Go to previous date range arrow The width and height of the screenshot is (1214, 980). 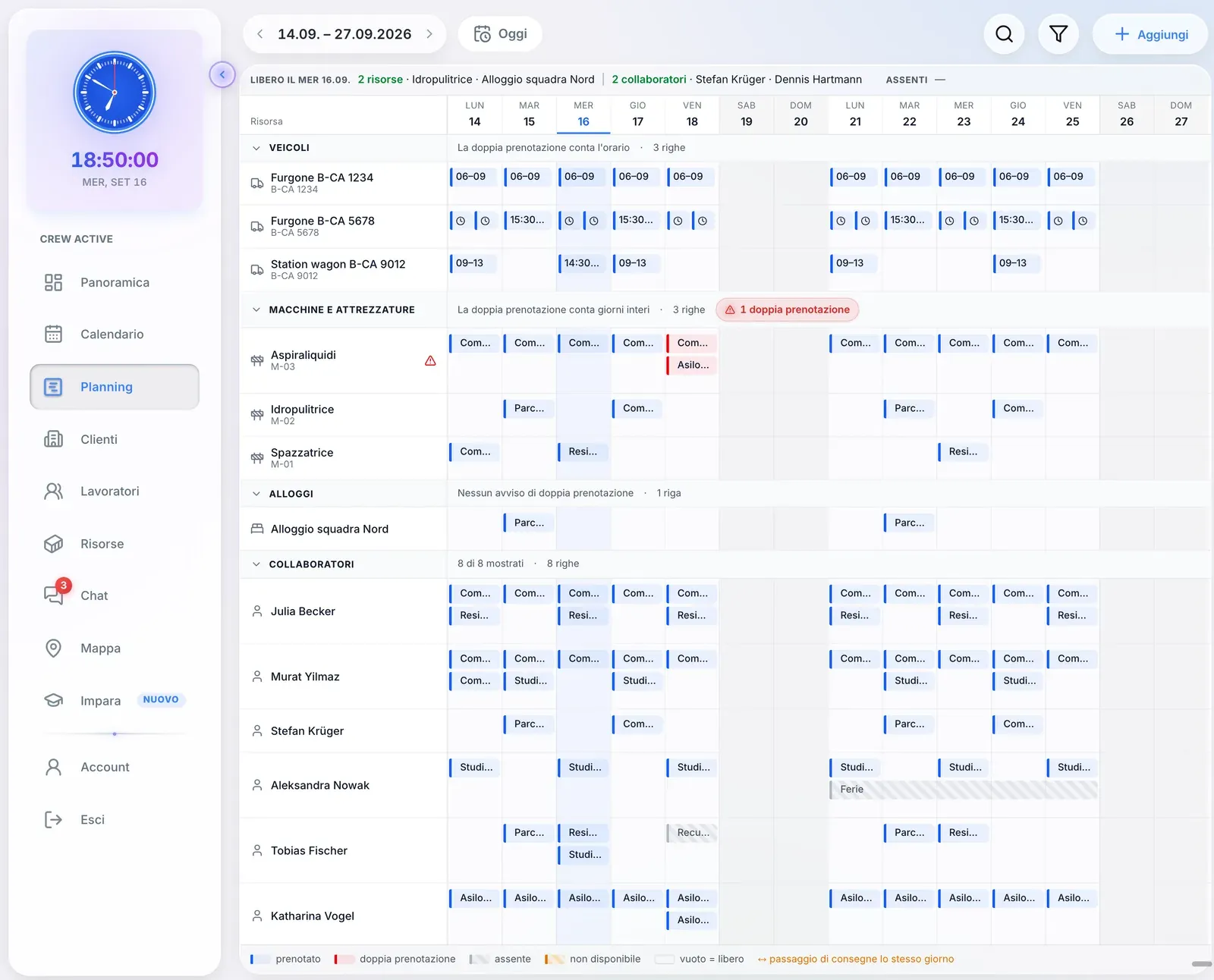260,34
